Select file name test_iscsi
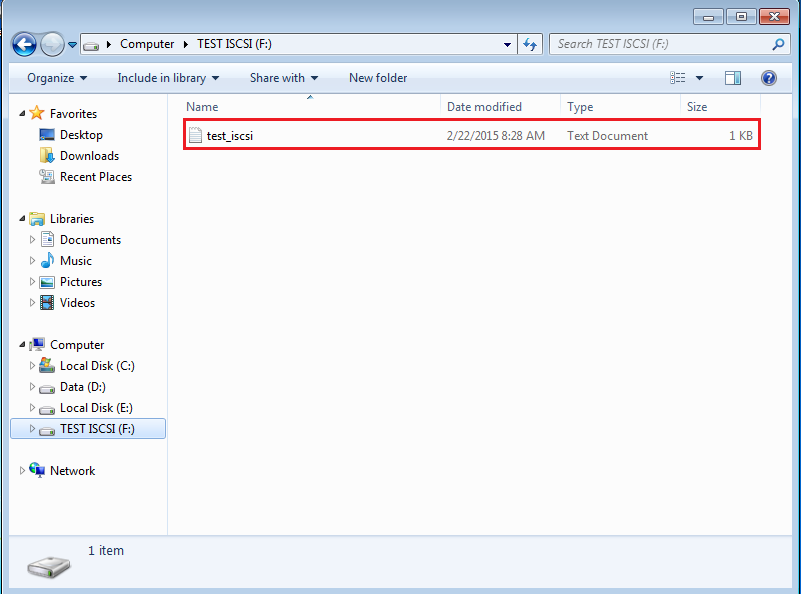The image size is (801, 594). click(229, 136)
